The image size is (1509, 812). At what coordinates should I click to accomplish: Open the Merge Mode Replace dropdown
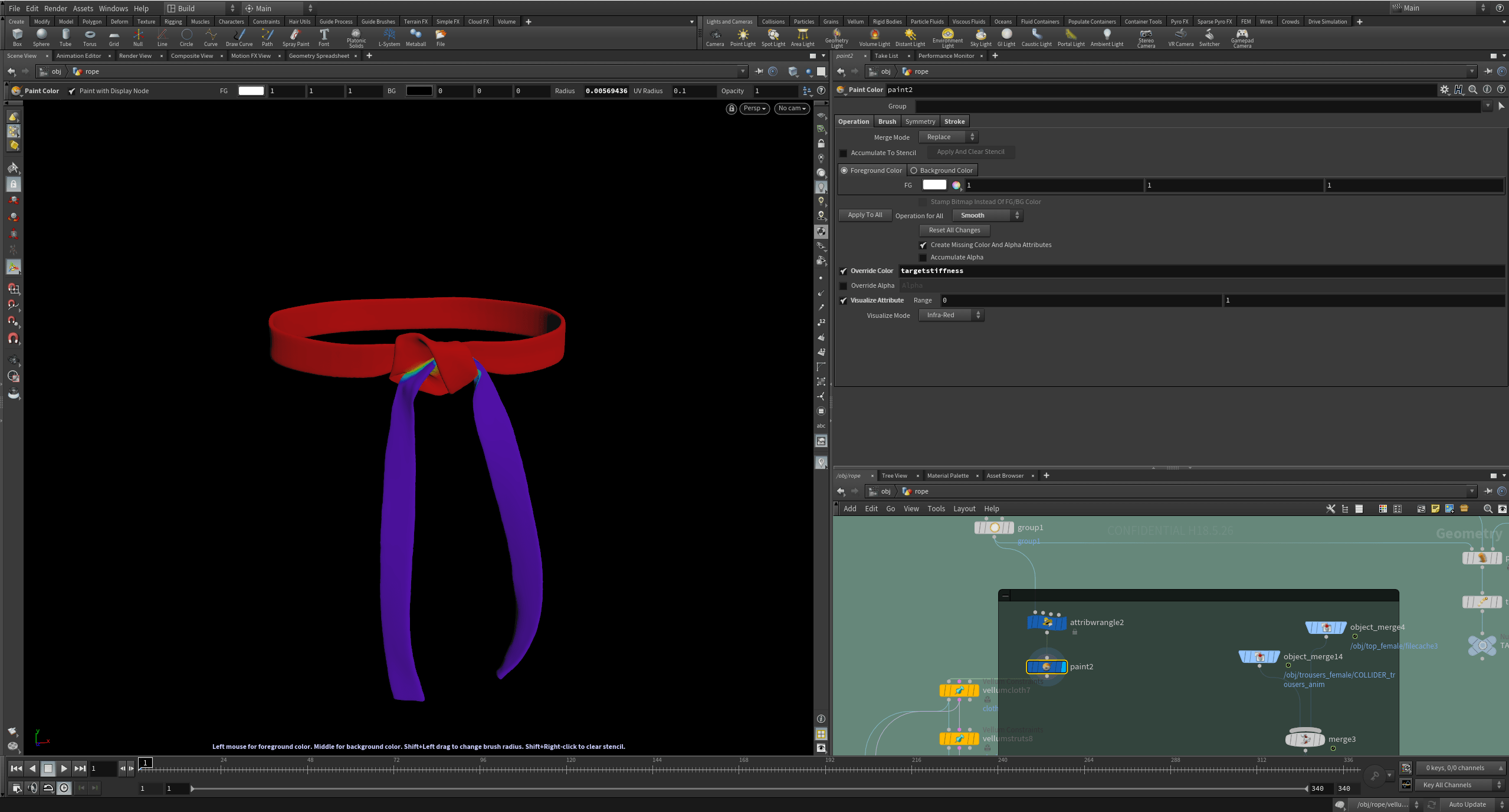[947, 137]
